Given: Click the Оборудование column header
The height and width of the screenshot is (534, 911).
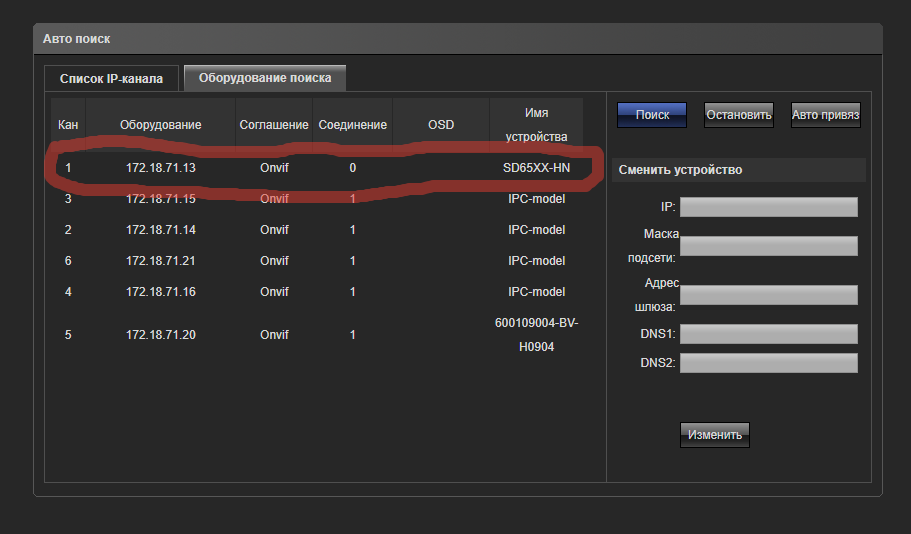Looking at the screenshot, I should (x=161, y=125).
